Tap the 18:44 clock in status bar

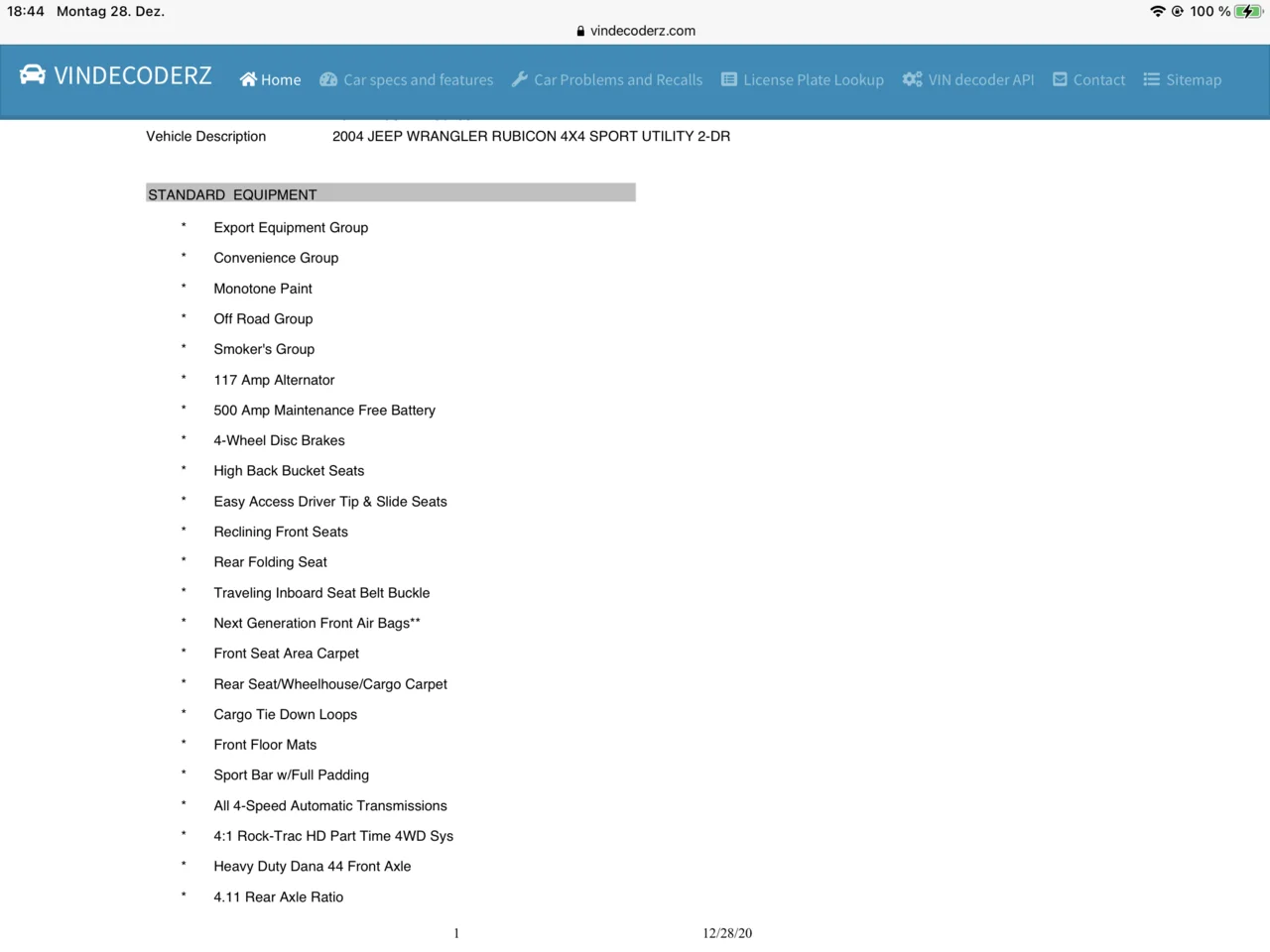click(x=26, y=11)
